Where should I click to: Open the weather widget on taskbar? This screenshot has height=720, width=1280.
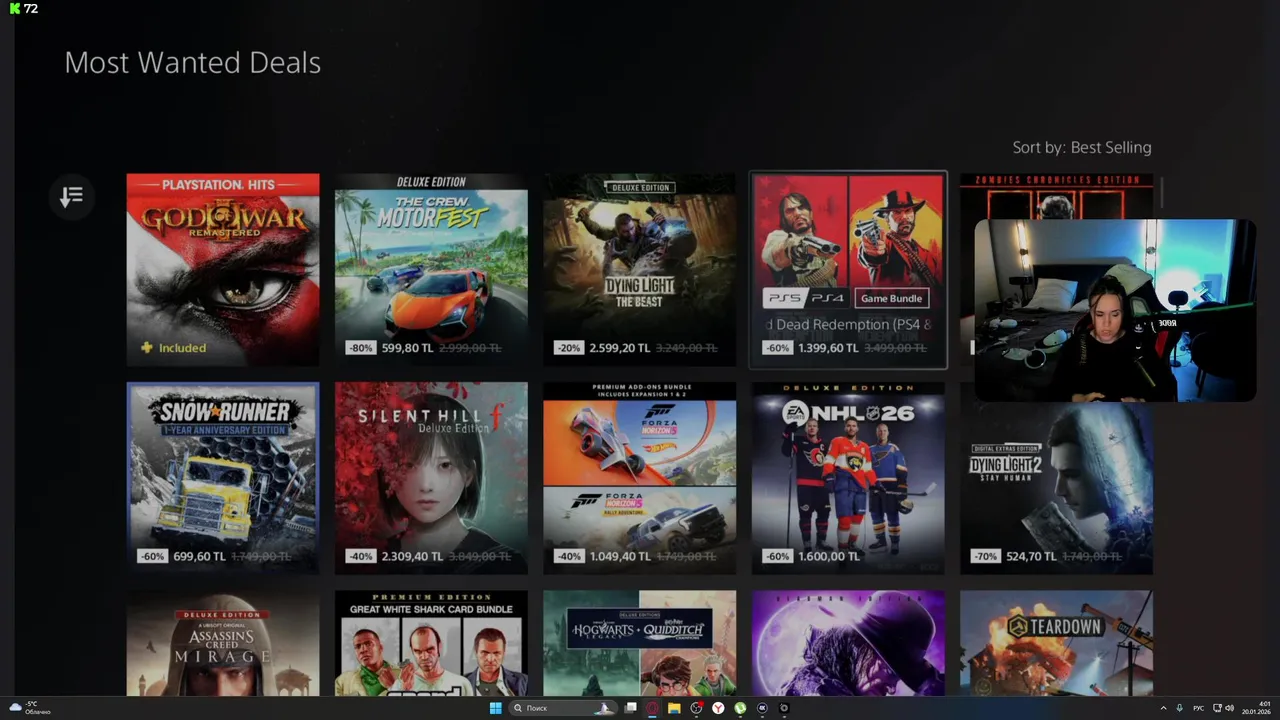pyautogui.click(x=30, y=708)
